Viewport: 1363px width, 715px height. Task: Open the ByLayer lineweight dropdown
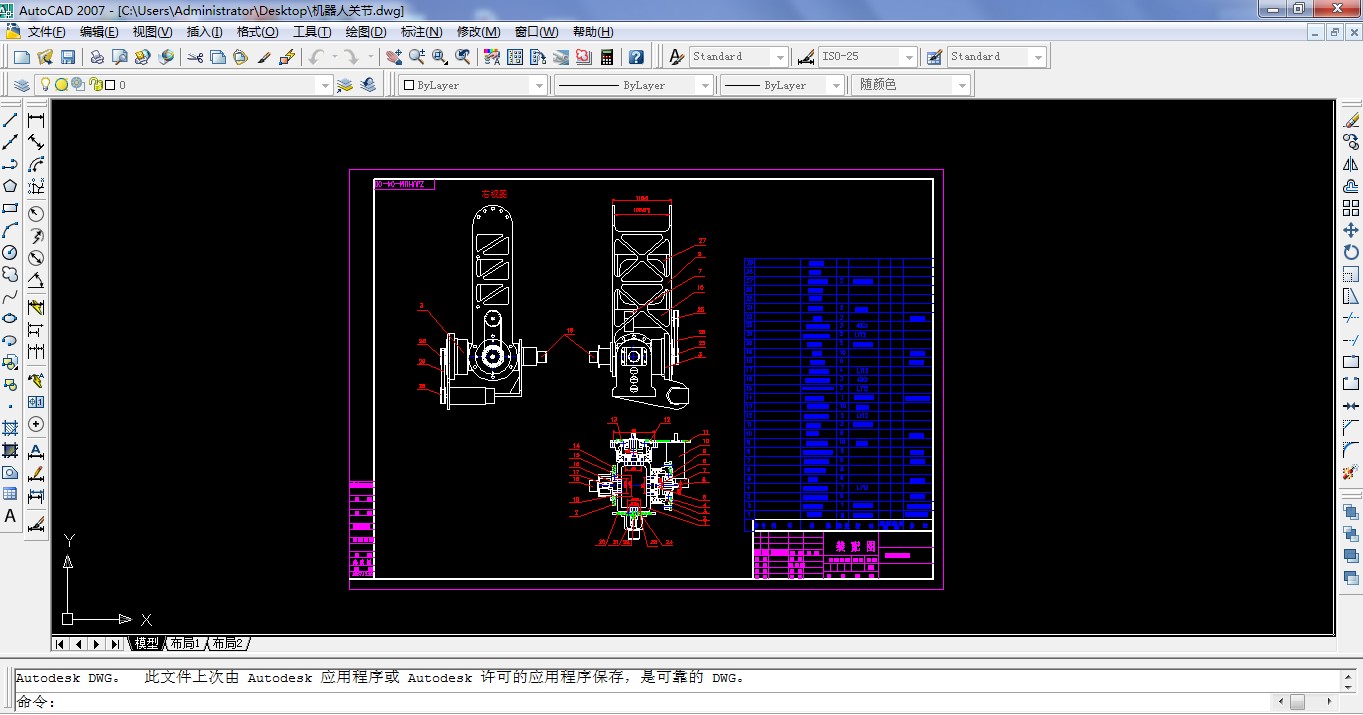point(836,85)
